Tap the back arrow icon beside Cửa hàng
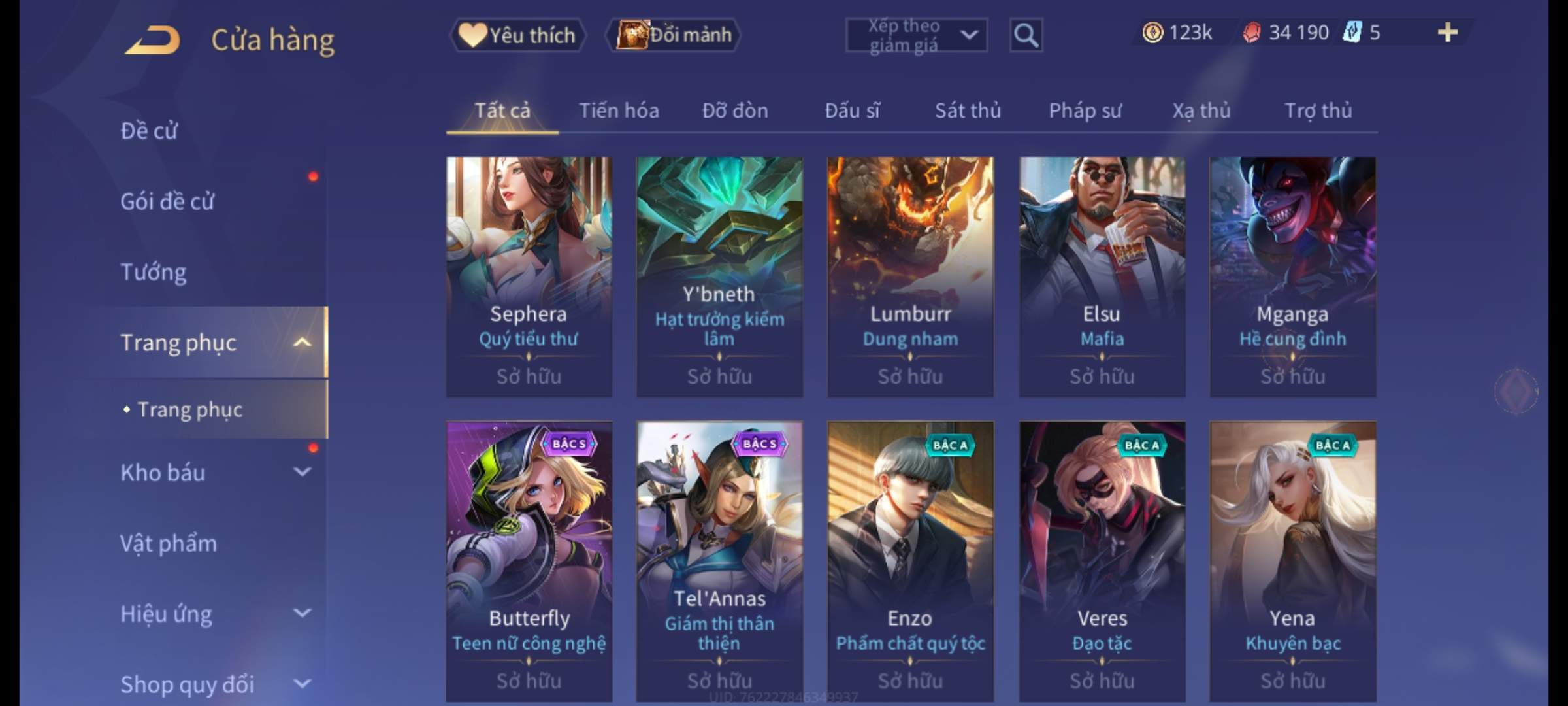Viewport: 1568px width, 706px height. click(154, 40)
